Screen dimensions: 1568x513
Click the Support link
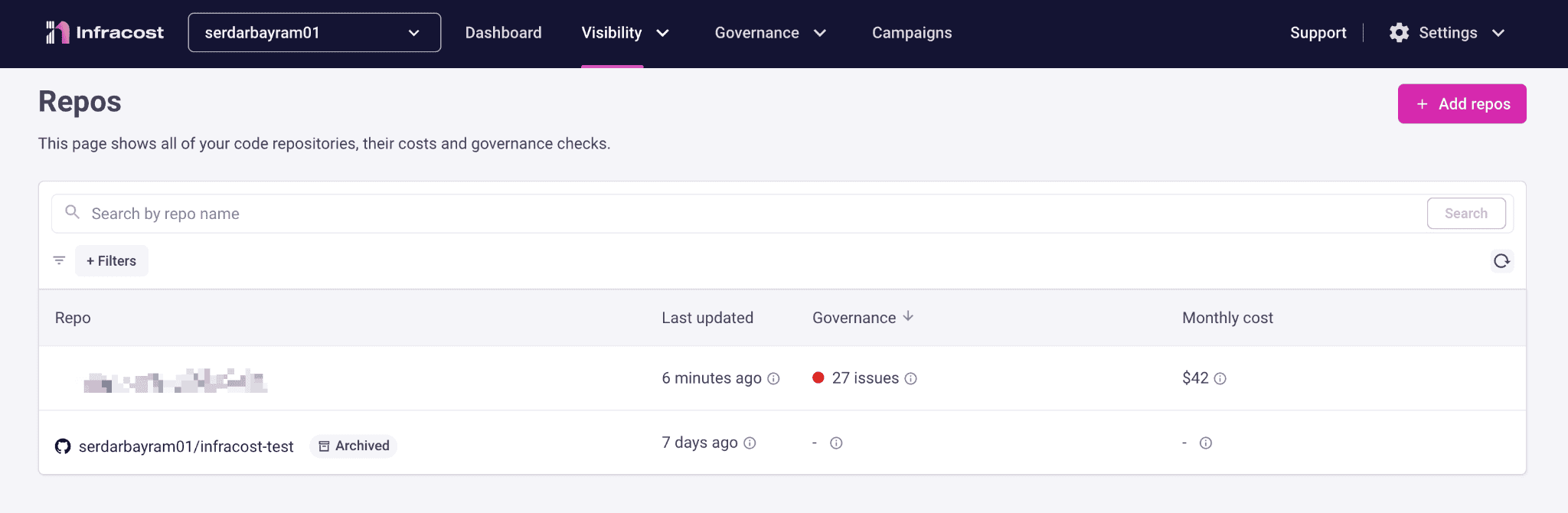point(1318,33)
